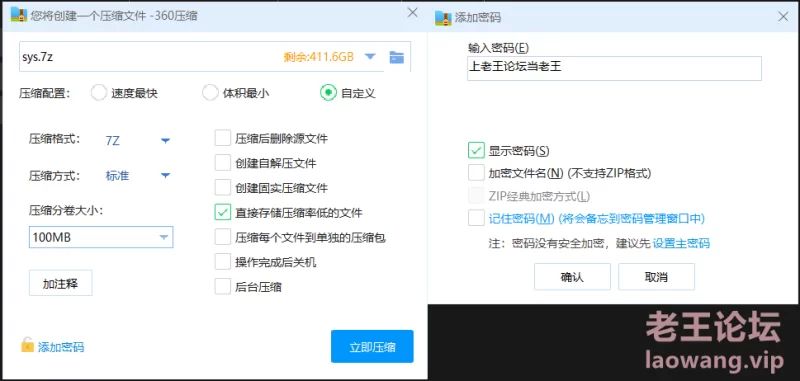
Task: Open the 设置主密码 link
Action: tap(681, 243)
